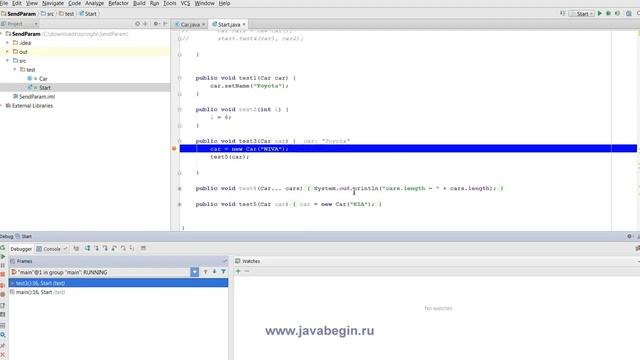Close the Car.java tab

204,24
